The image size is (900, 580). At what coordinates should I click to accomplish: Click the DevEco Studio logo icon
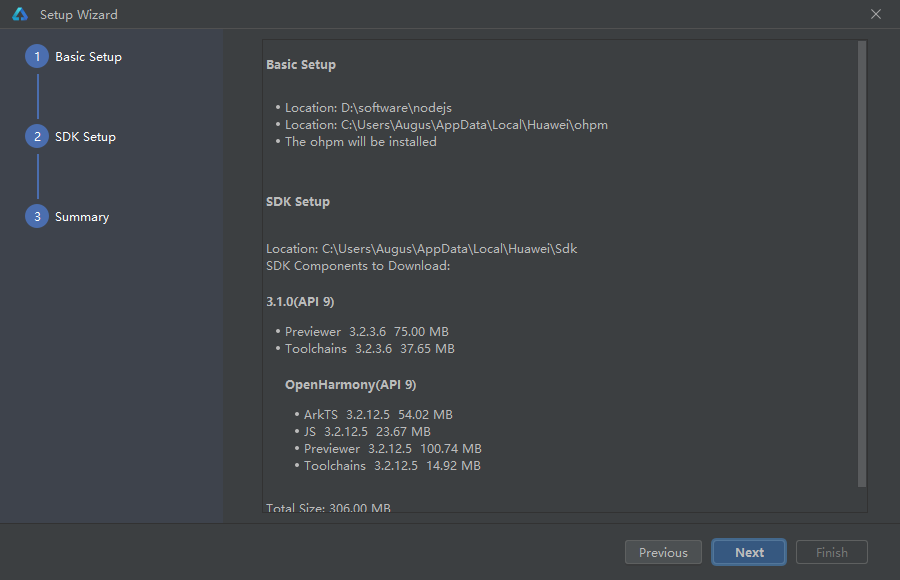[20, 14]
